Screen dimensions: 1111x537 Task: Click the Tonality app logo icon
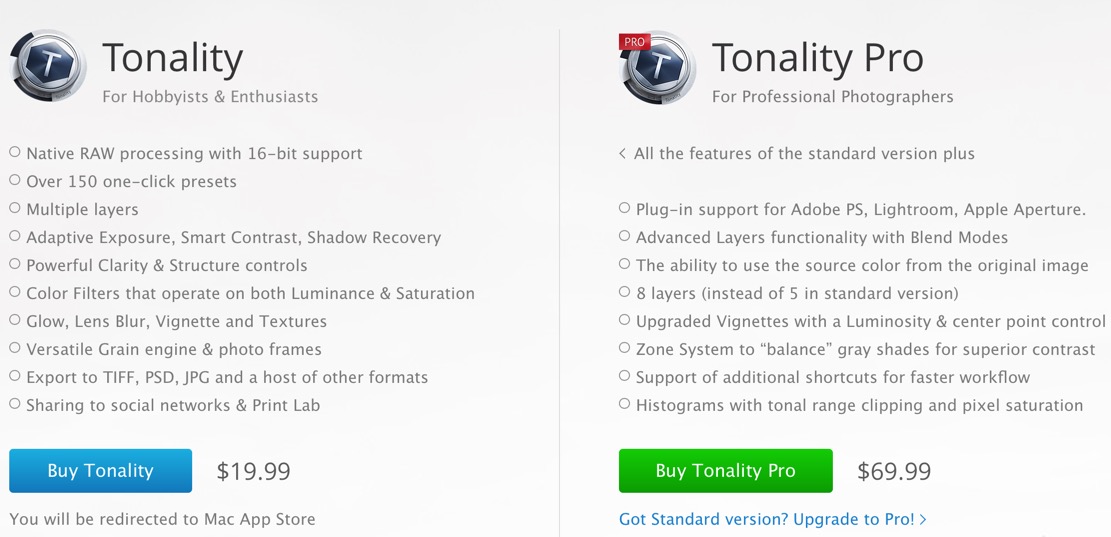[x=47, y=67]
